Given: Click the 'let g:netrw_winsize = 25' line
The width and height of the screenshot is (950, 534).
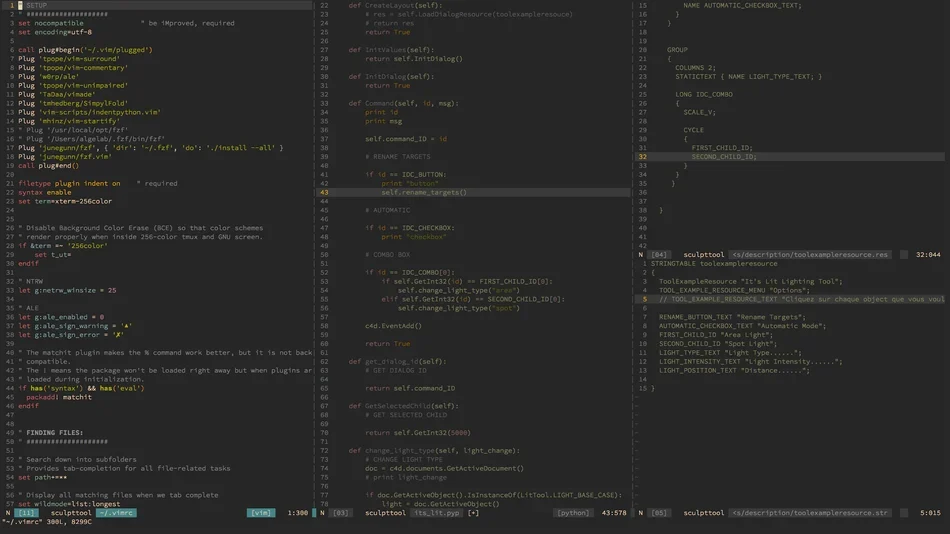Looking at the screenshot, I should coord(67,290).
